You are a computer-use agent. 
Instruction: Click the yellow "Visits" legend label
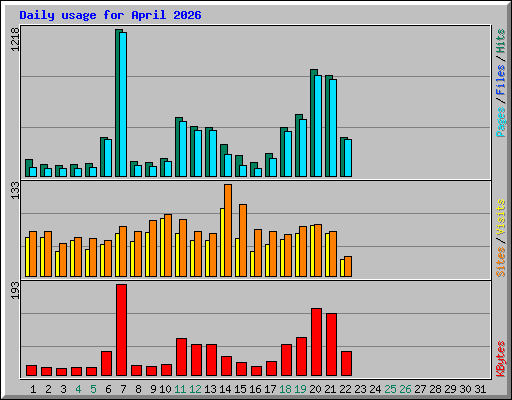point(500,218)
